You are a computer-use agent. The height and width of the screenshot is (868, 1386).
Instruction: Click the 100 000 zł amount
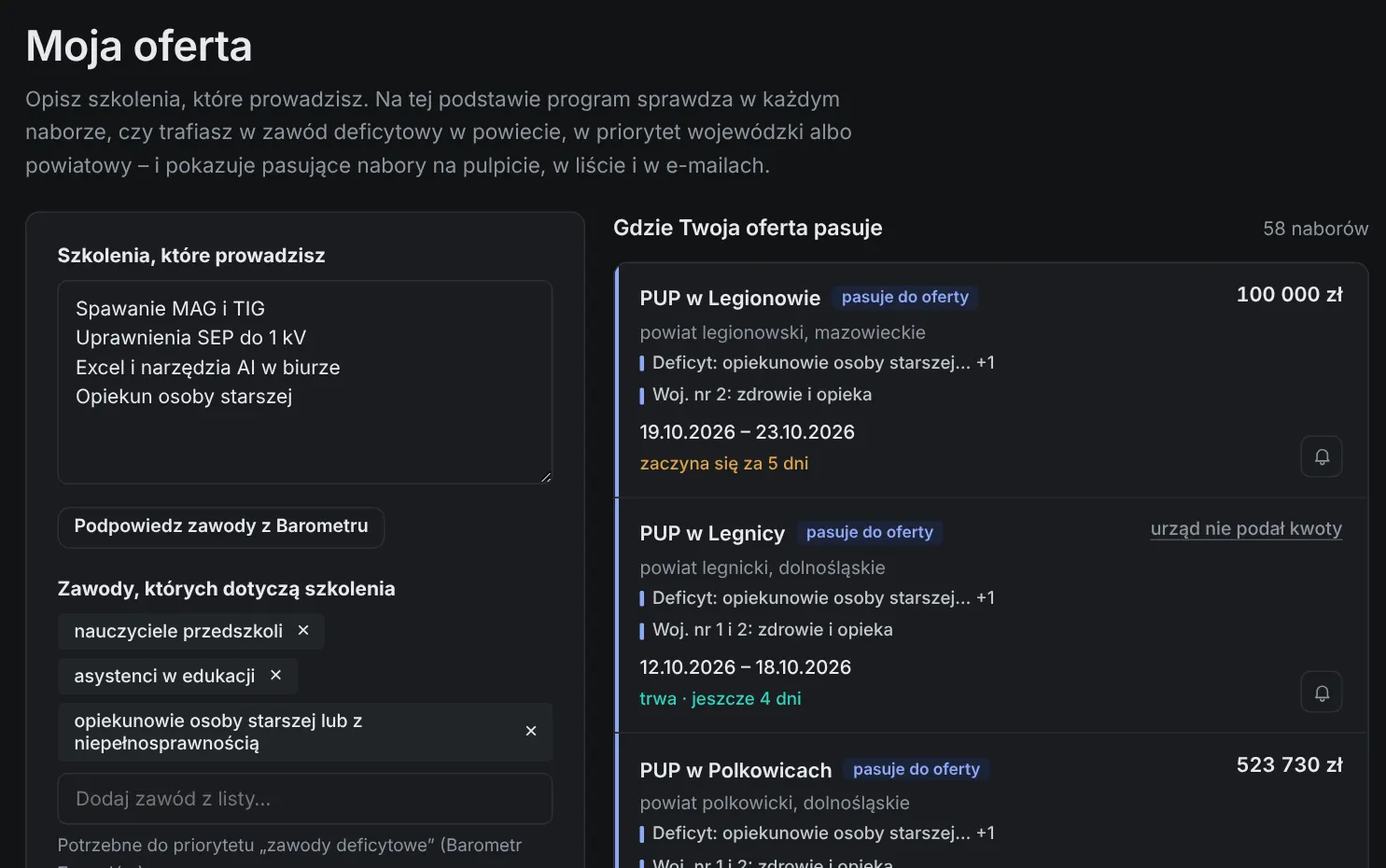click(x=1290, y=295)
